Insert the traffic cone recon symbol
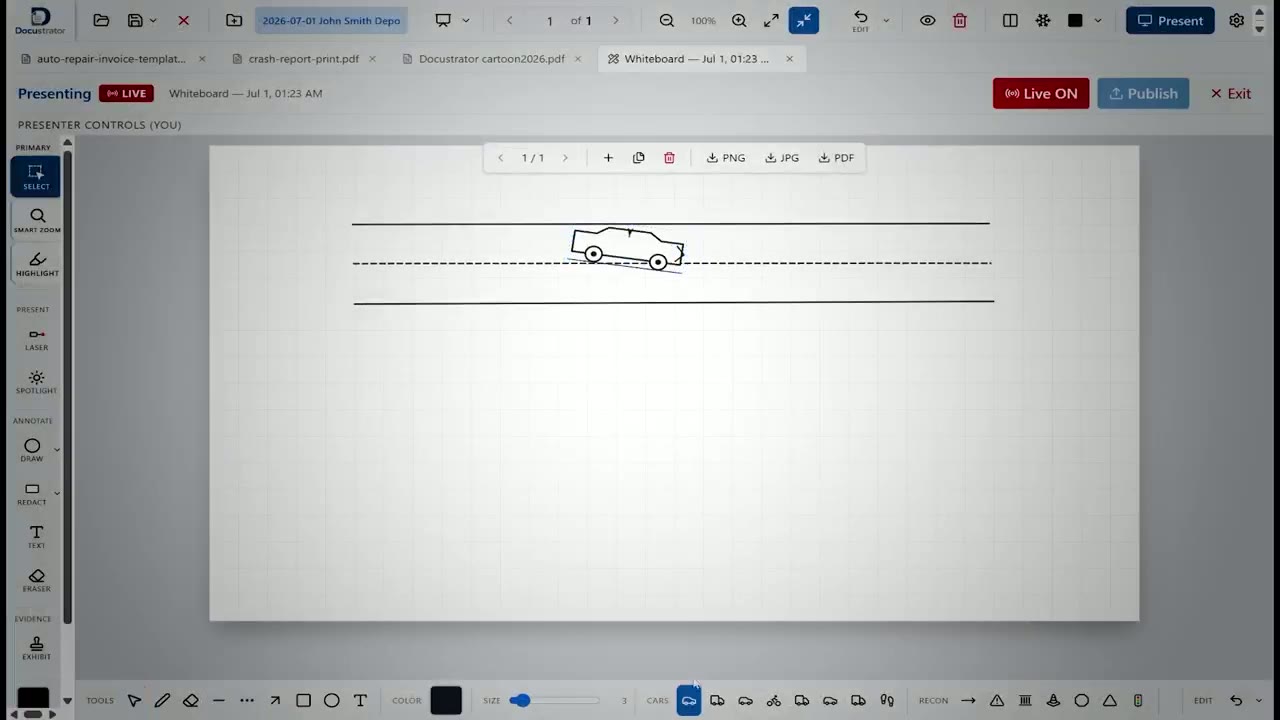The width and height of the screenshot is (1280, 720). [1053, 701]
